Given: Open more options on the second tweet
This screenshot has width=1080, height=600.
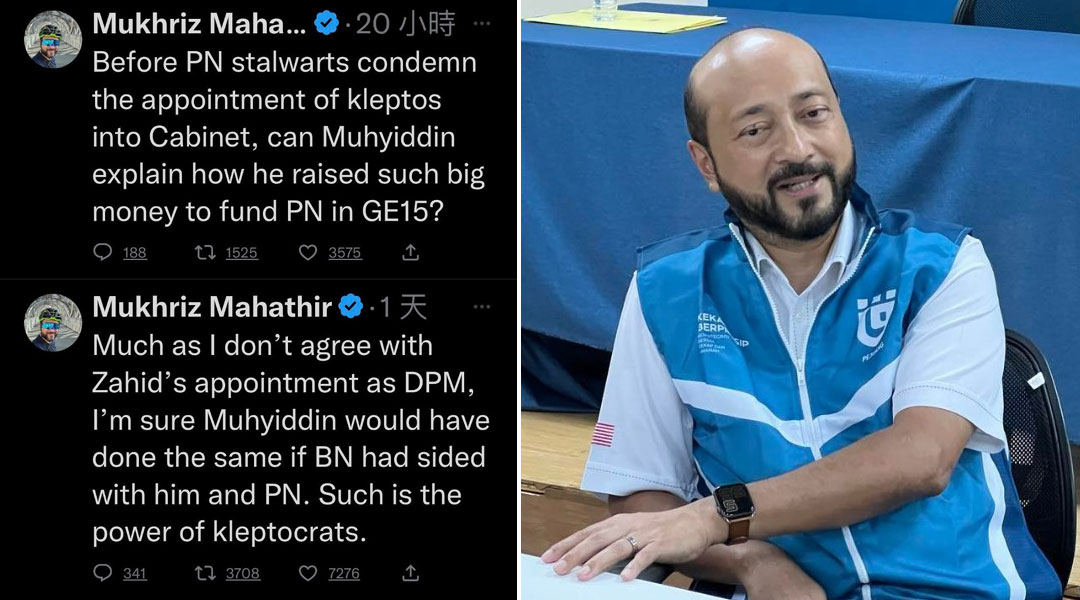Looking at the screenshot, I should coord(482,307).
